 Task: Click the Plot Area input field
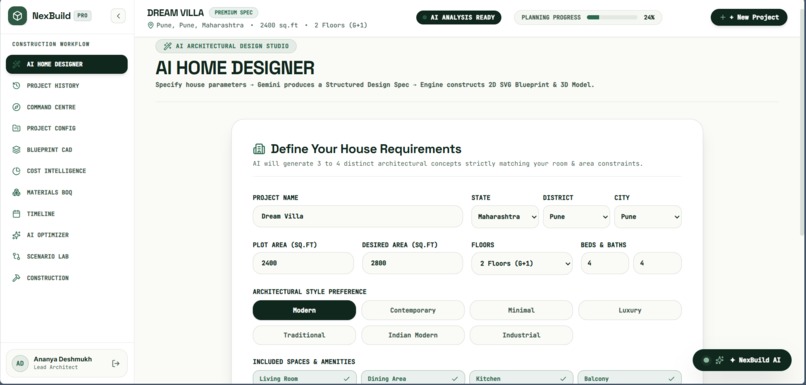pyautogui.click(x=303, y=263)
